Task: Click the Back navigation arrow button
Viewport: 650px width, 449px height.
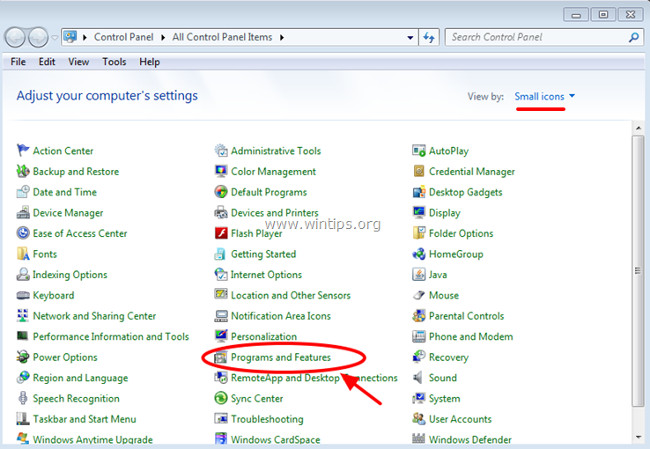Action: [x=17, y=38]
